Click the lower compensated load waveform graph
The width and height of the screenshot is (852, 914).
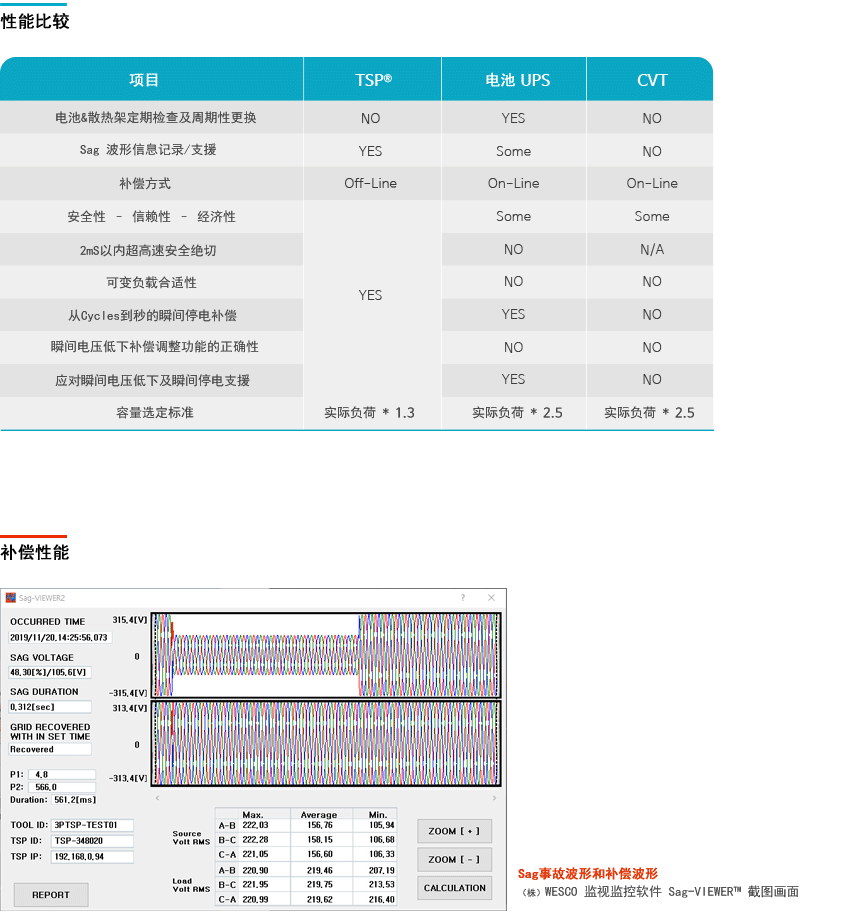(x=326, y=743)
